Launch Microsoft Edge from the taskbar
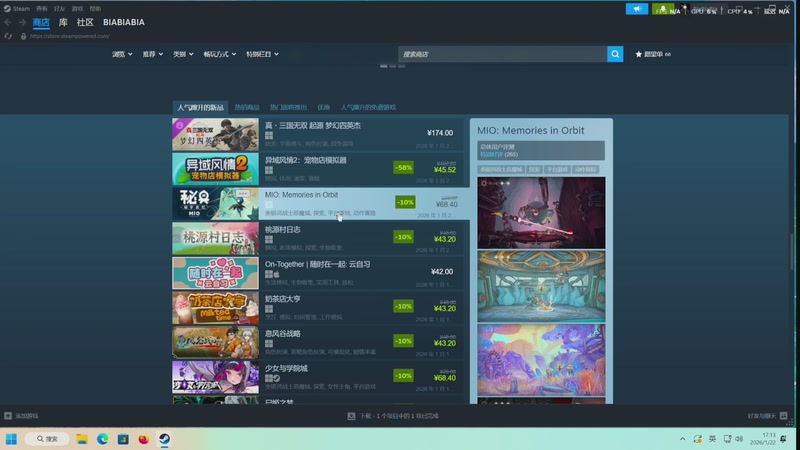This screenshot has width=800, height=450. point(103,439)
